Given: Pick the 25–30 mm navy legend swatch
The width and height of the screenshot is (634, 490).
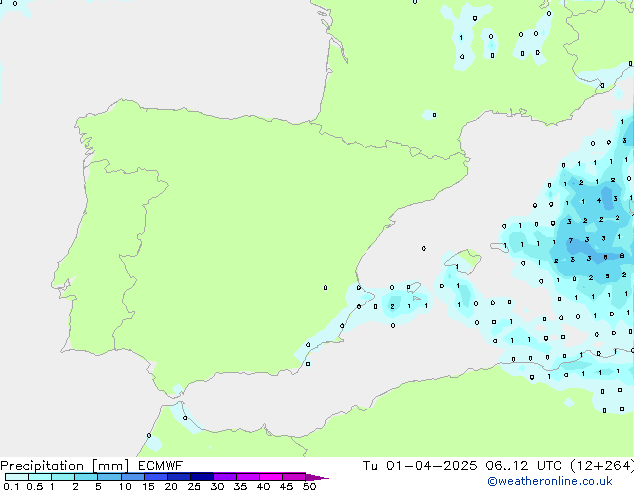Looking at the screenshot, I should (202, 477).
